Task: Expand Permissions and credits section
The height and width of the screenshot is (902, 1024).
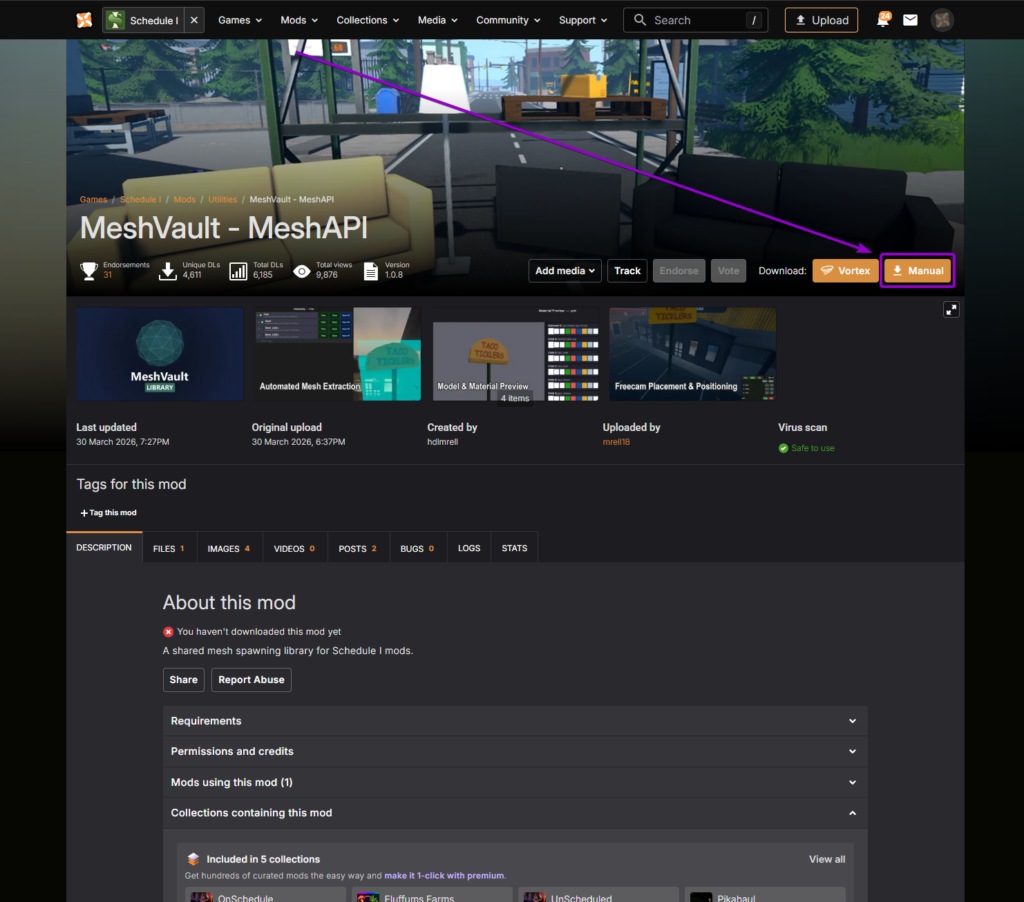Action: coord(515,751)
